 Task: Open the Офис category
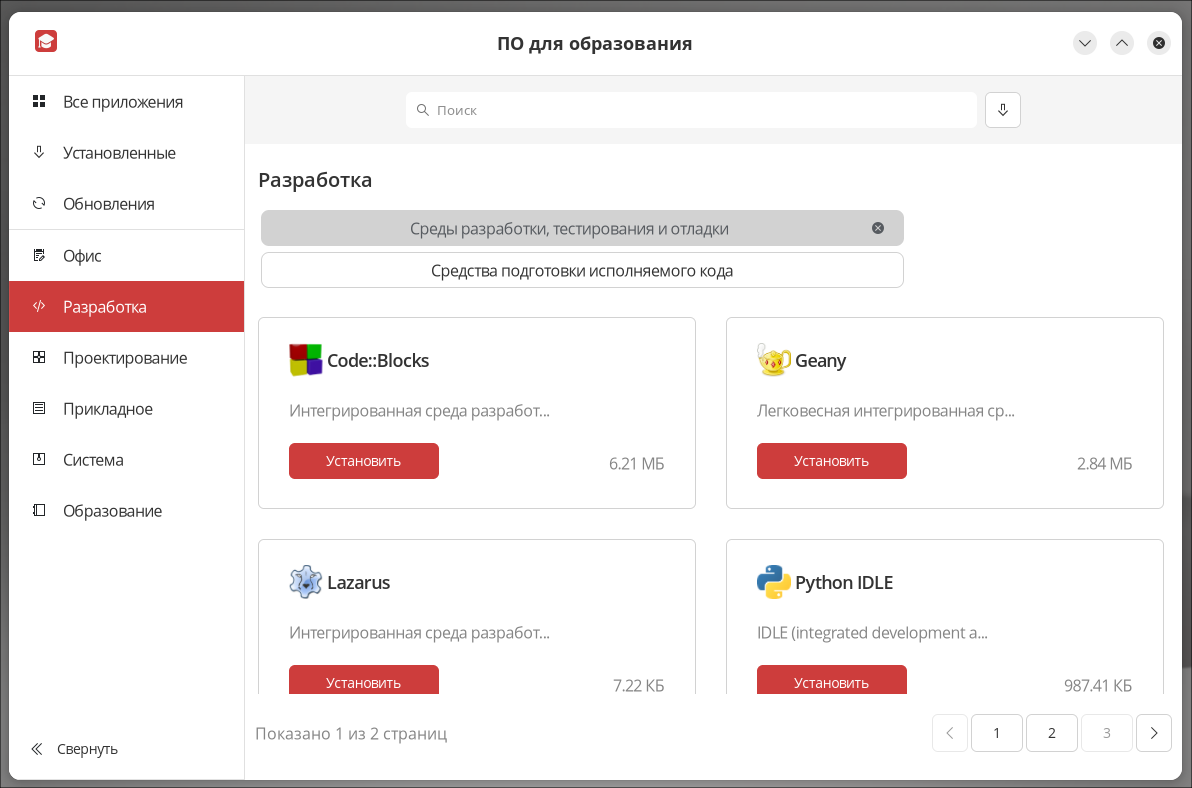[x=126, y=255]
